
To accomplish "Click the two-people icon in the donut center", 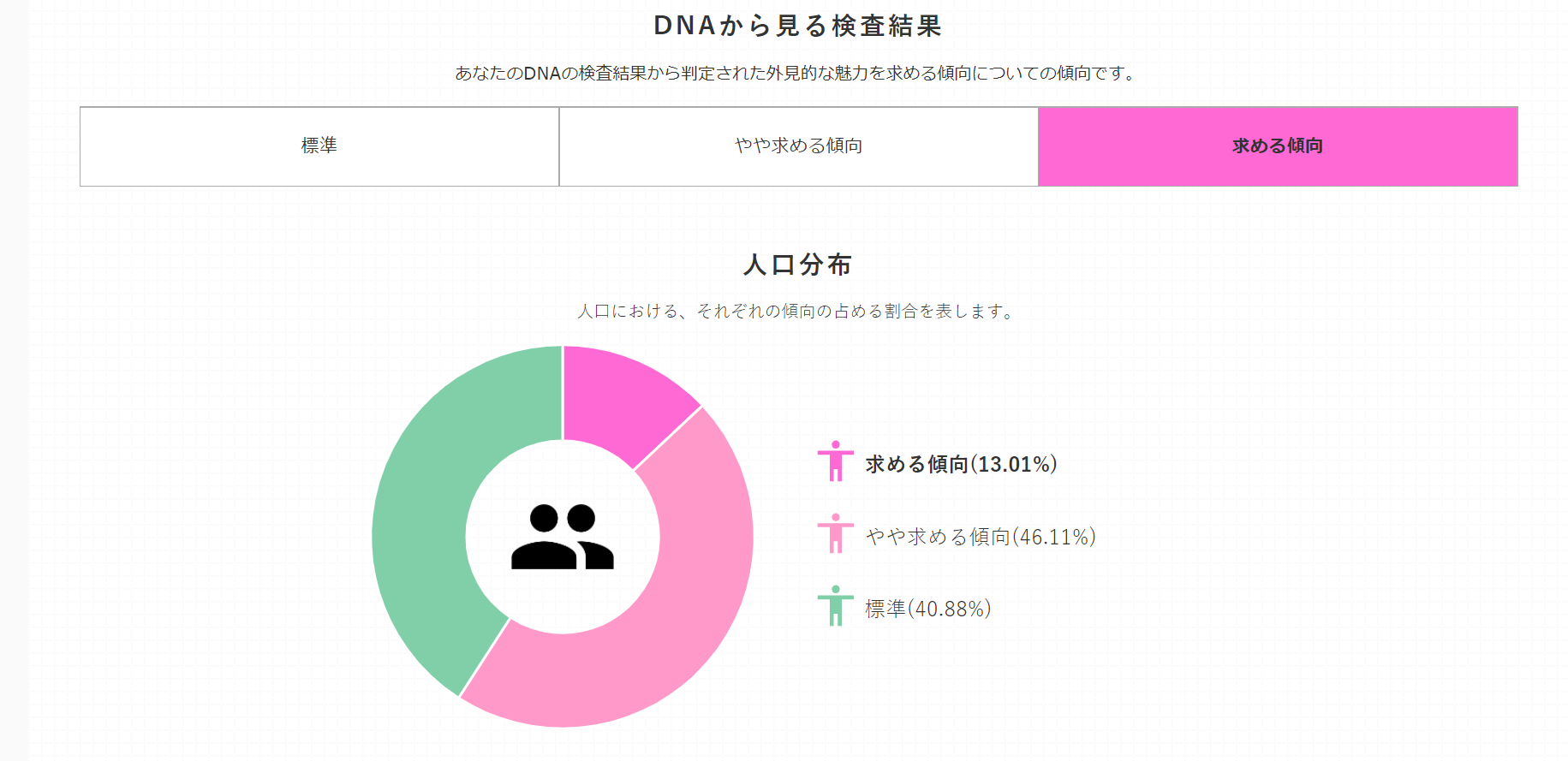I will point(563,537).
